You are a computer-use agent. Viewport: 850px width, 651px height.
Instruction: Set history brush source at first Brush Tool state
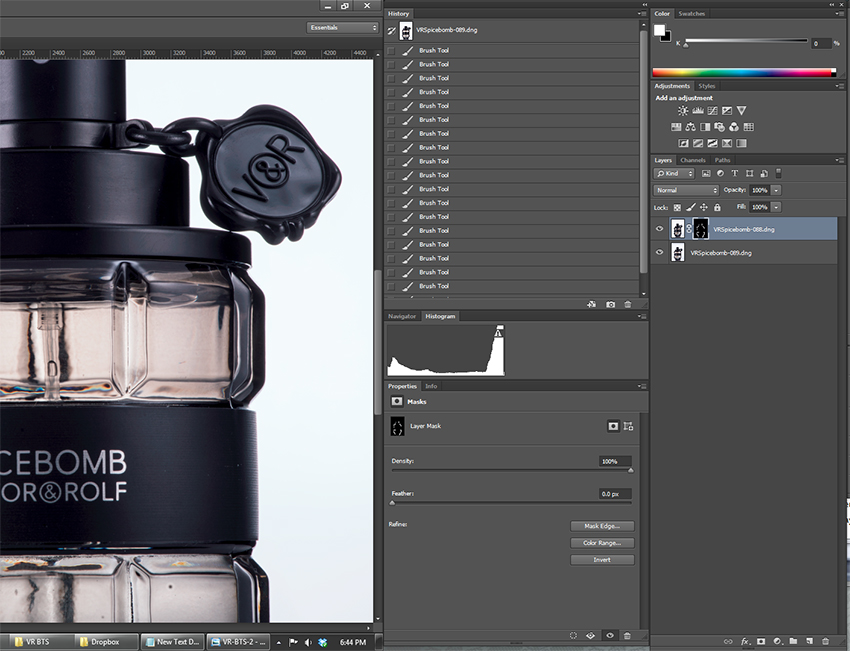tap(391, 50)
